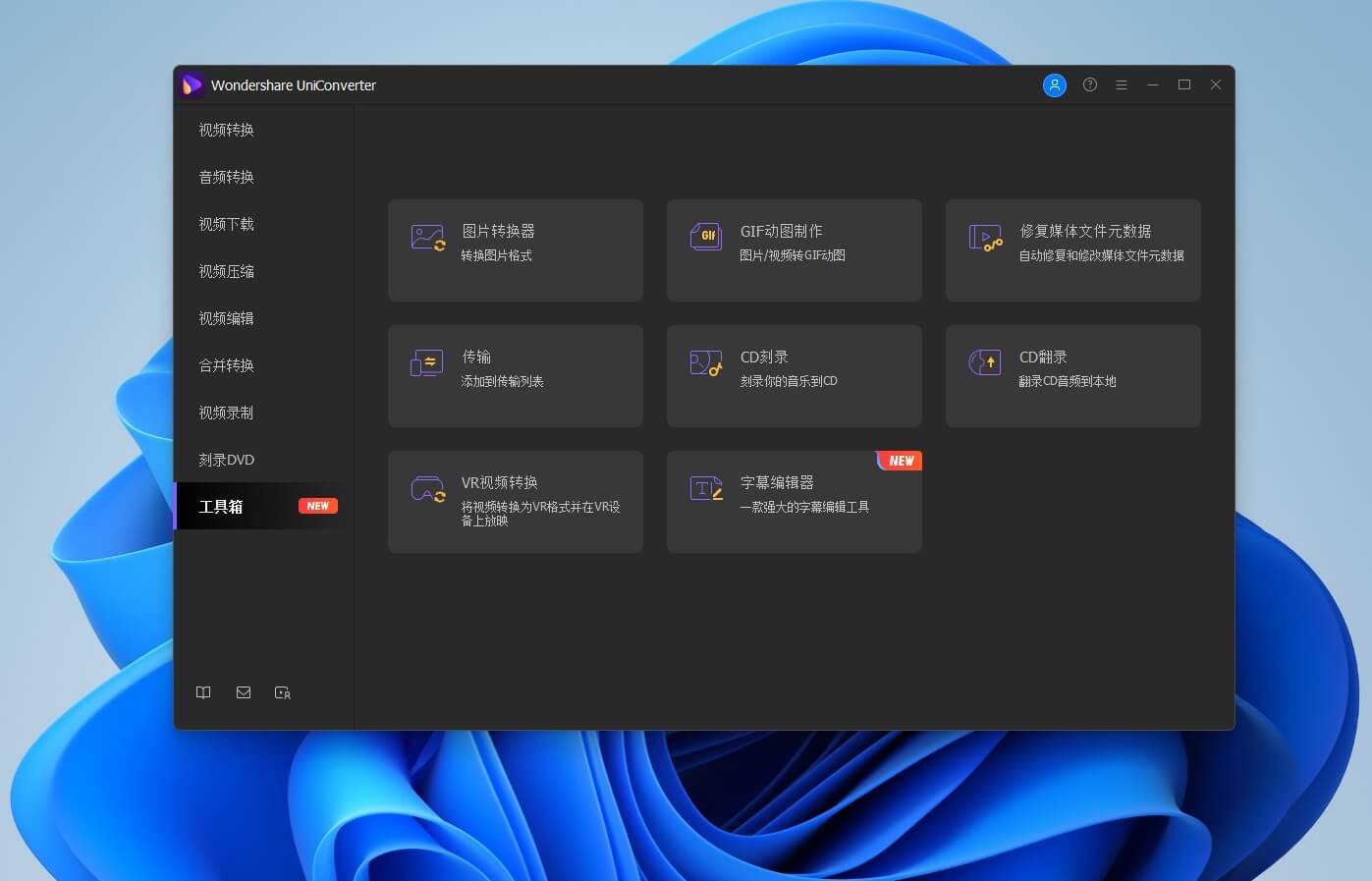Open the GIF动图制作 GIF maker tool

pos(794,249)
